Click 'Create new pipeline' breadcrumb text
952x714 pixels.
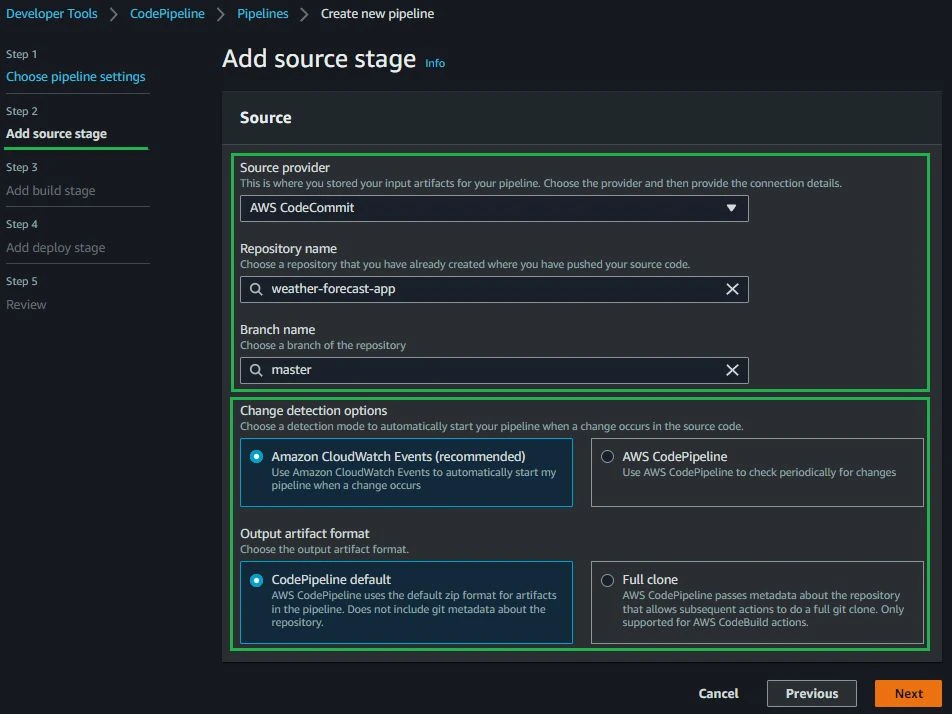377,13
